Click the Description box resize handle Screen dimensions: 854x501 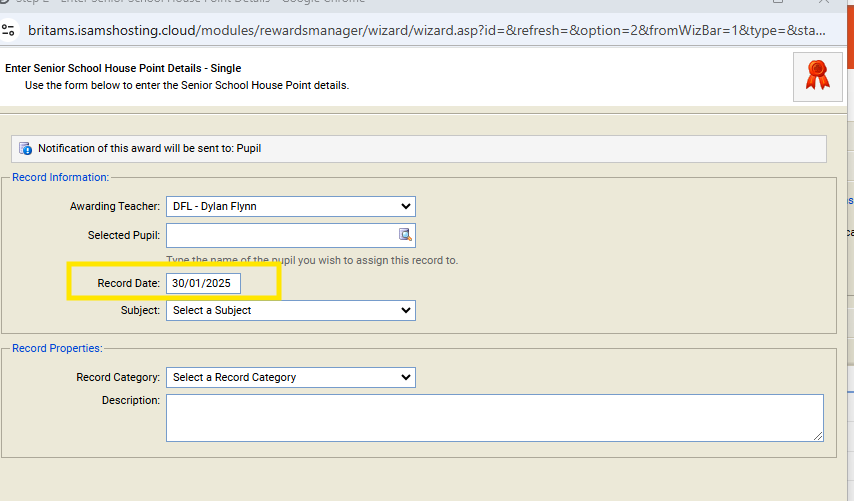pos(818,436)
